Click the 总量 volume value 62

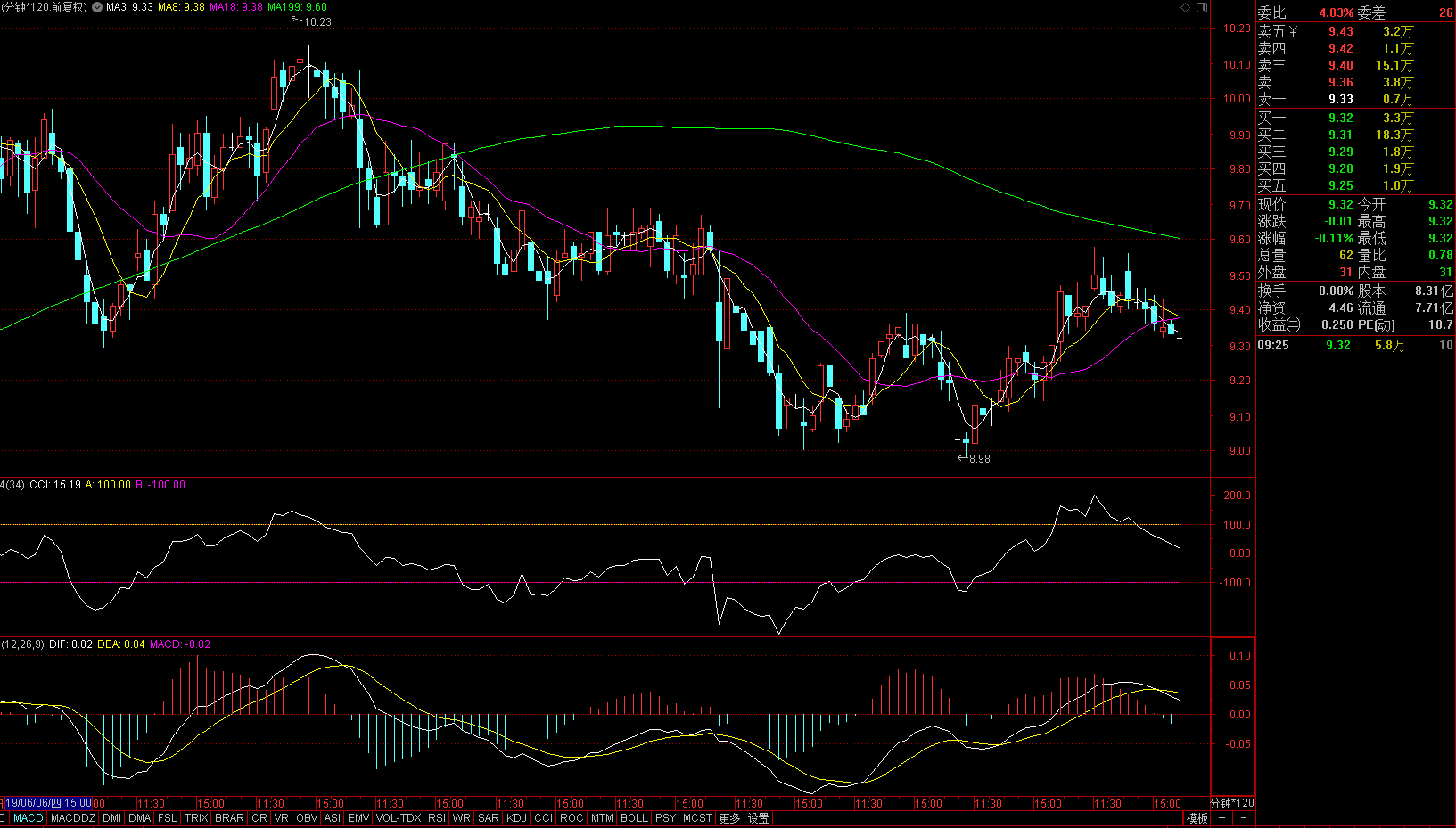click(x=1346, y=256)
